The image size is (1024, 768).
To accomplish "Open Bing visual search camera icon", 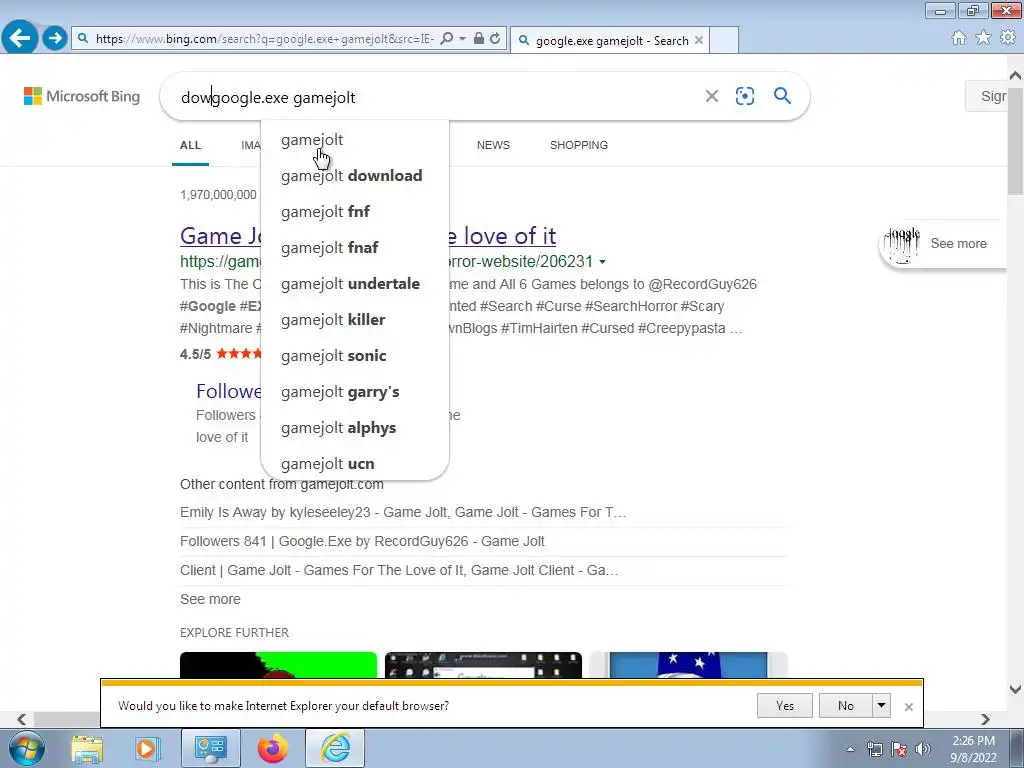I will (745, 96).
